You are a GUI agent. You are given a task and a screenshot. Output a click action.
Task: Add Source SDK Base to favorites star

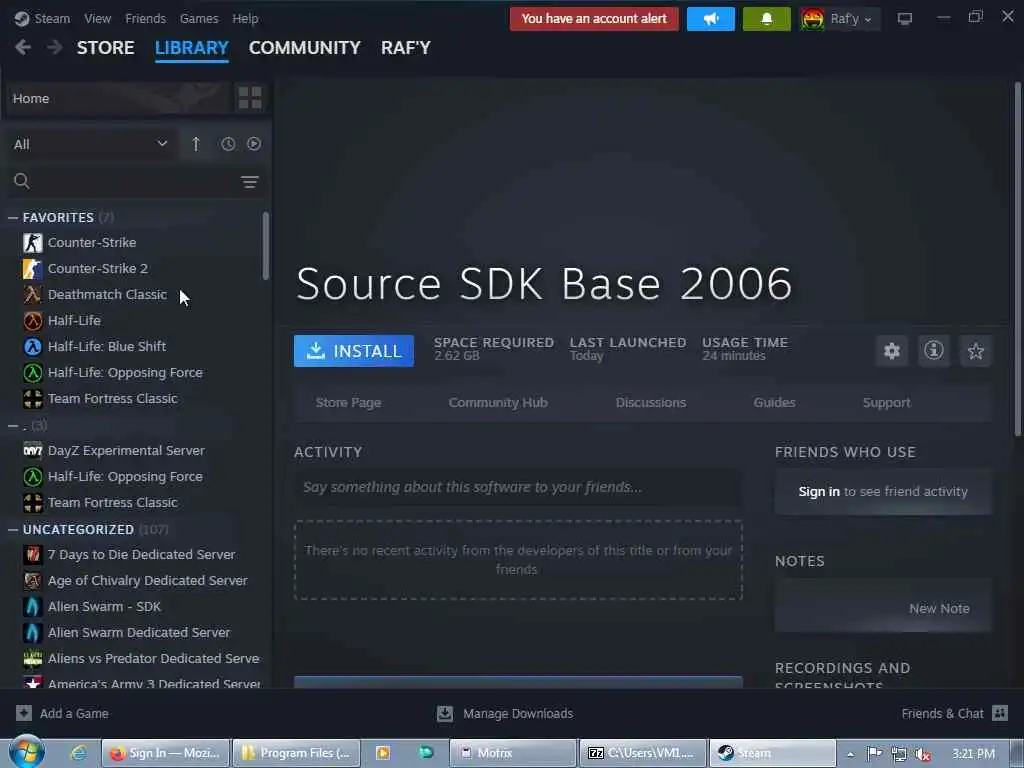[x=976, y=351]
